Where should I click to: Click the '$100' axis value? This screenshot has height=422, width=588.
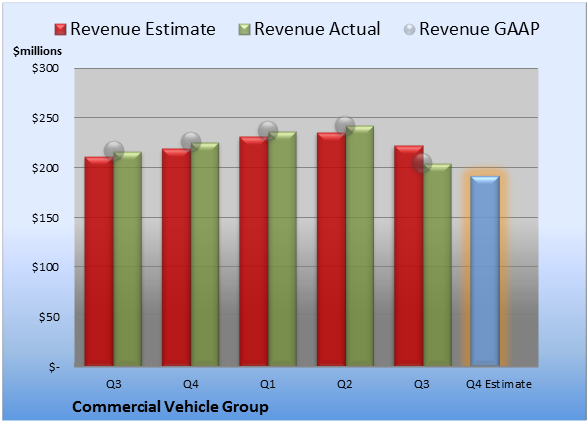click(x=46, y=267)
